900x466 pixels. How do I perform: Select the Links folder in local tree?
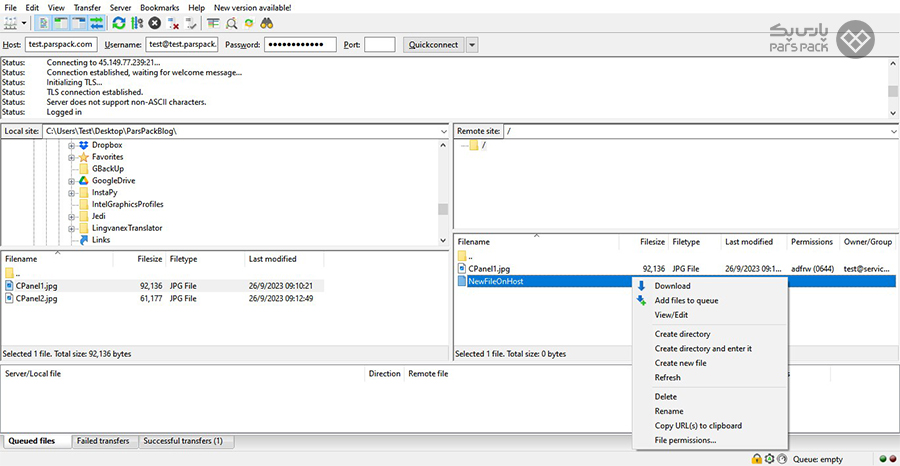tap(100, 240)
